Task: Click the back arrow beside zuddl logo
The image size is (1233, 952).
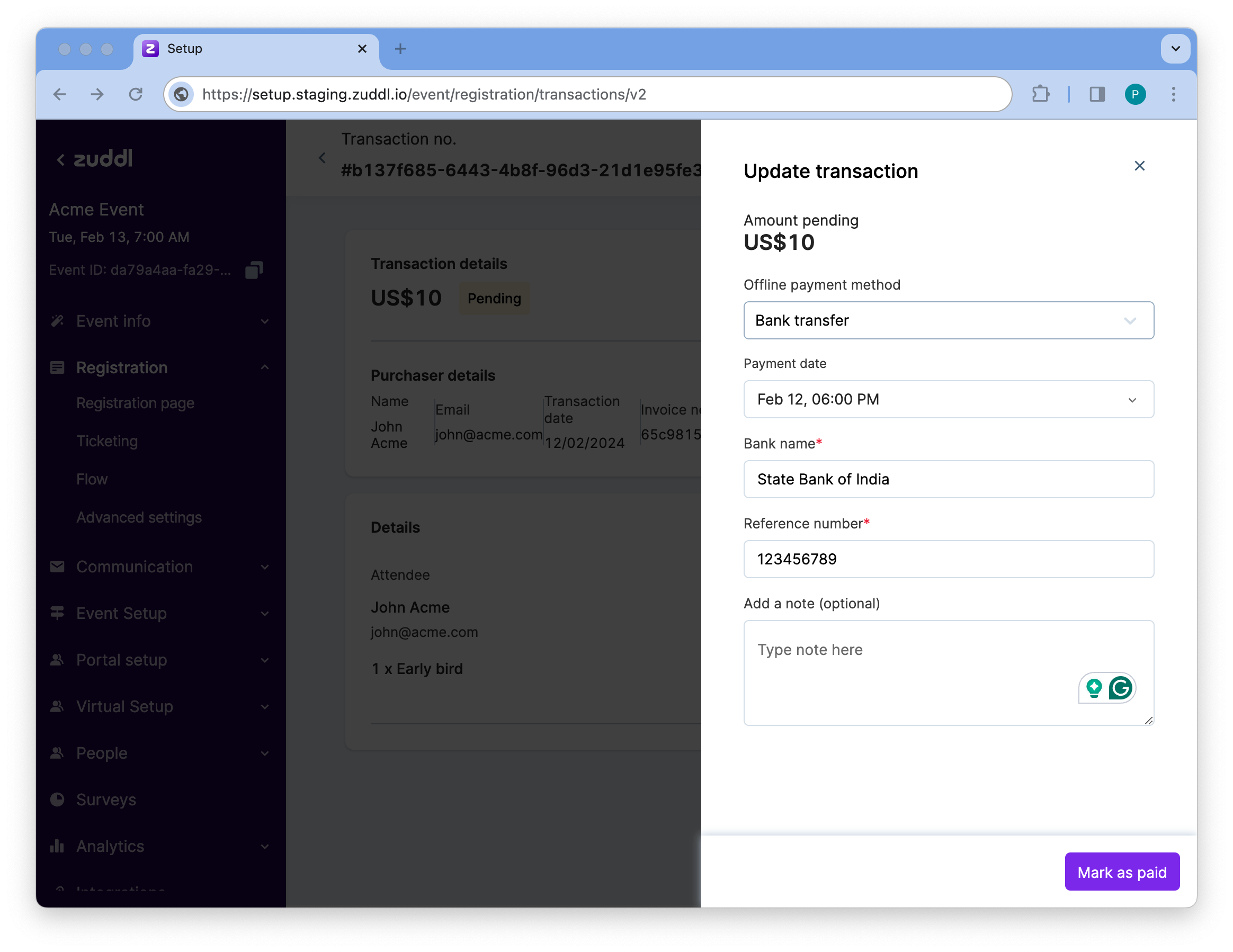Action: (60, 160)
